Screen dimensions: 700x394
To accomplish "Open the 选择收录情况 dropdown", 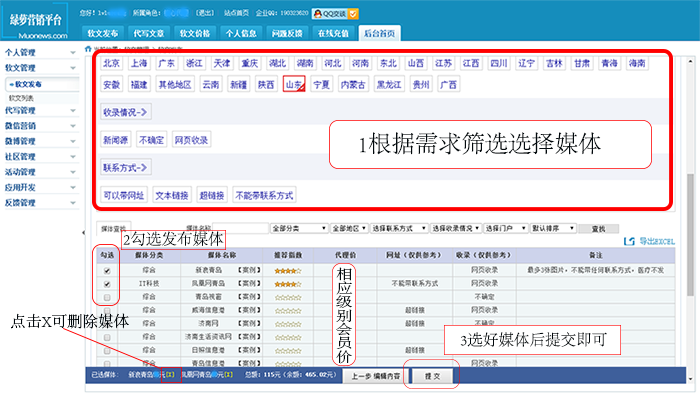I will pos(456,228).
